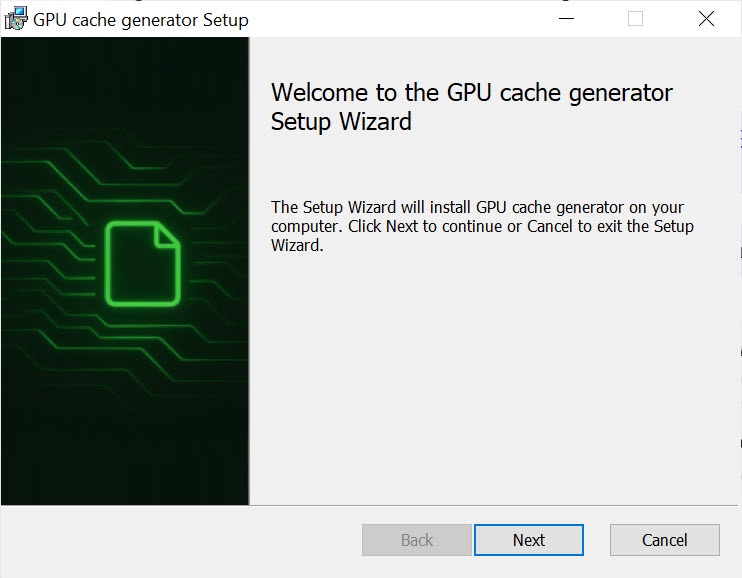Click the empty title bar area
This screenshot has width=742, height=578.
click(400, 19)
